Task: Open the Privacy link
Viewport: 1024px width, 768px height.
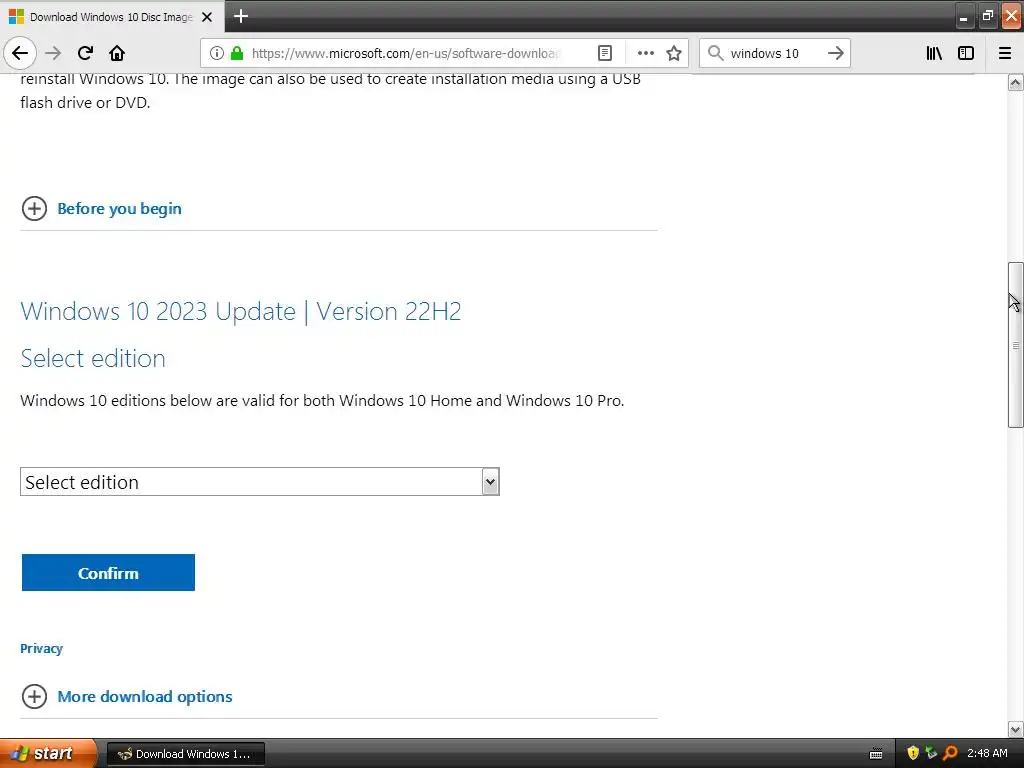Action: coord(41,648)
